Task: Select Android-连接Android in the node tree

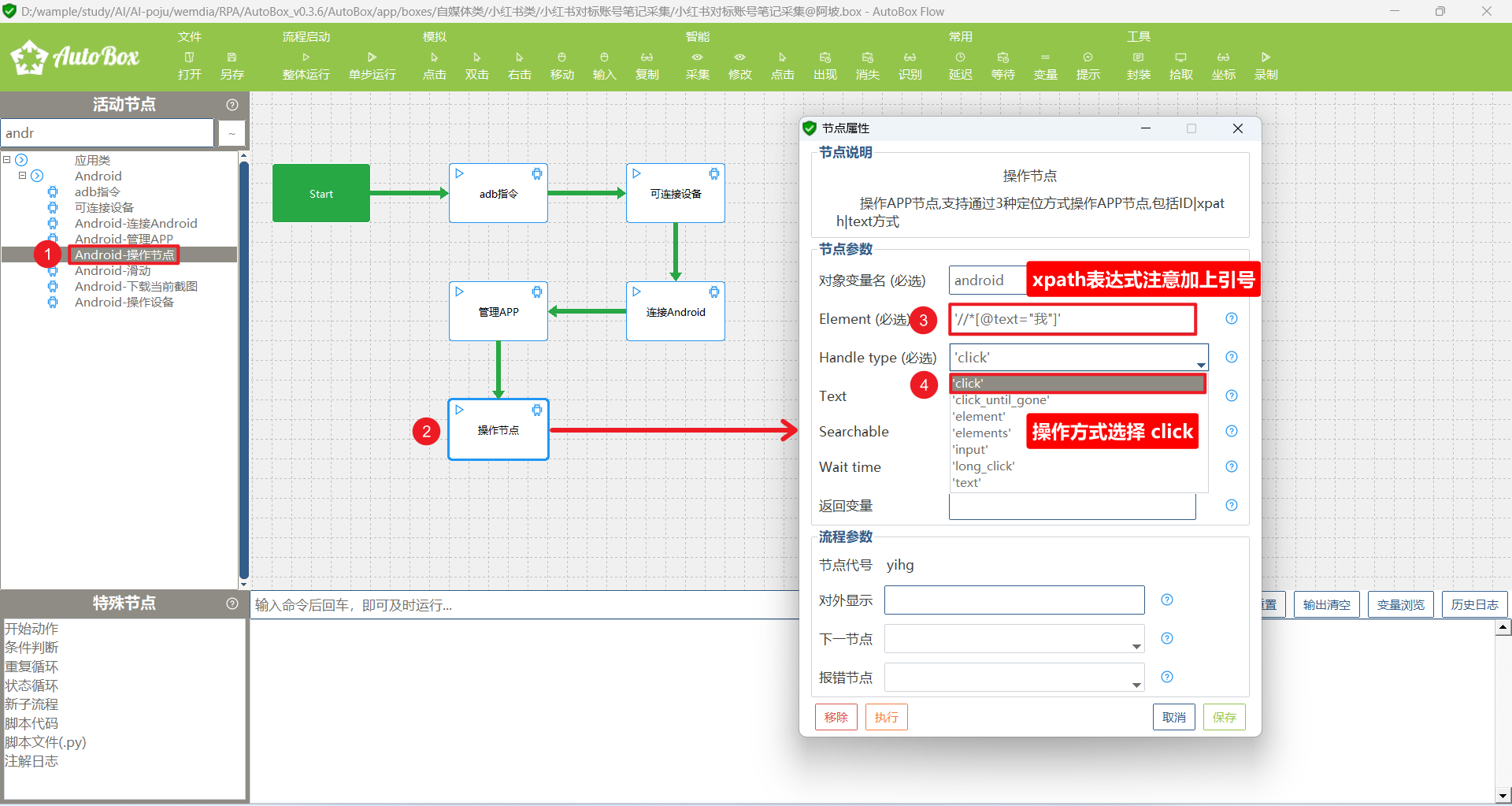Action: point(135,224)
